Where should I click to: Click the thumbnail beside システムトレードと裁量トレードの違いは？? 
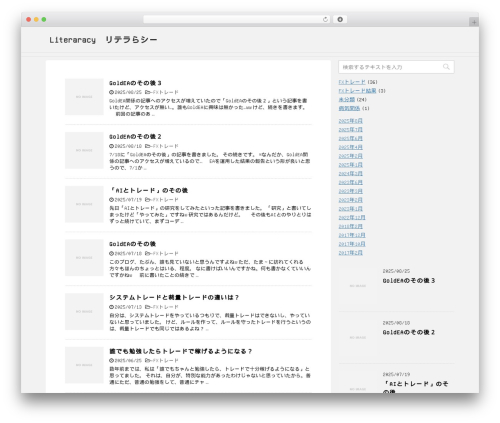(x=84, y=312)
